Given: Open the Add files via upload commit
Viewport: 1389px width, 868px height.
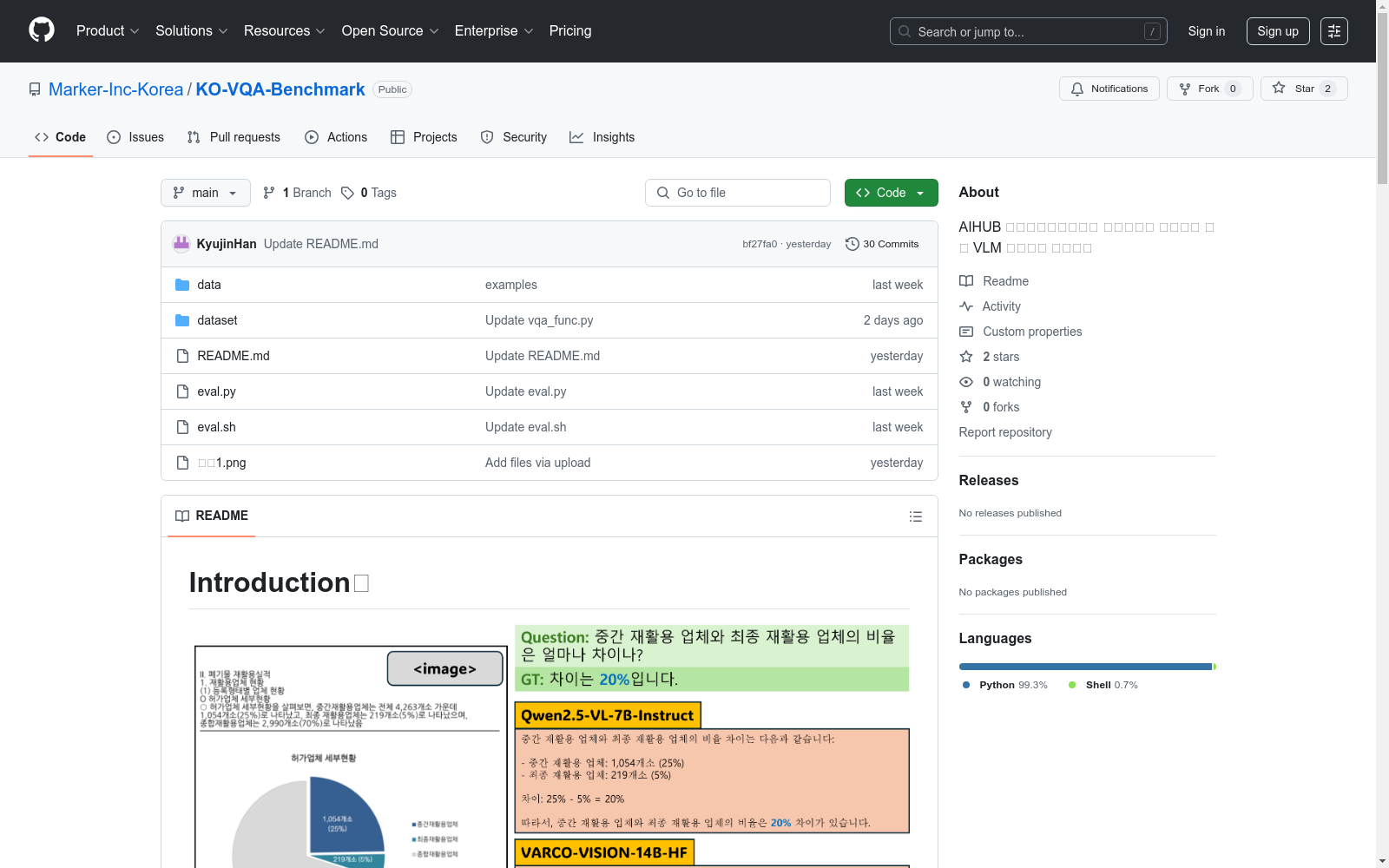Looking at the screenshot, I should coord(537,463).
